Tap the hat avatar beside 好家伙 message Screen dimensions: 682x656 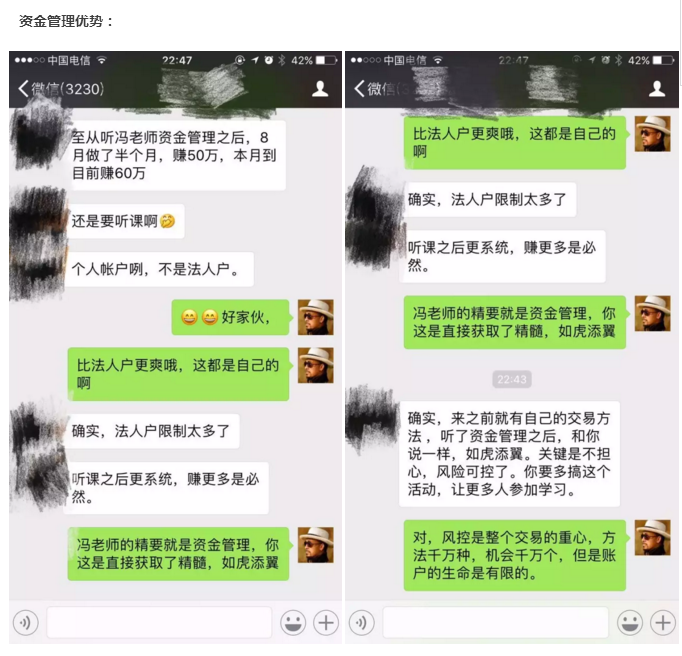click(x=316, y=317)
